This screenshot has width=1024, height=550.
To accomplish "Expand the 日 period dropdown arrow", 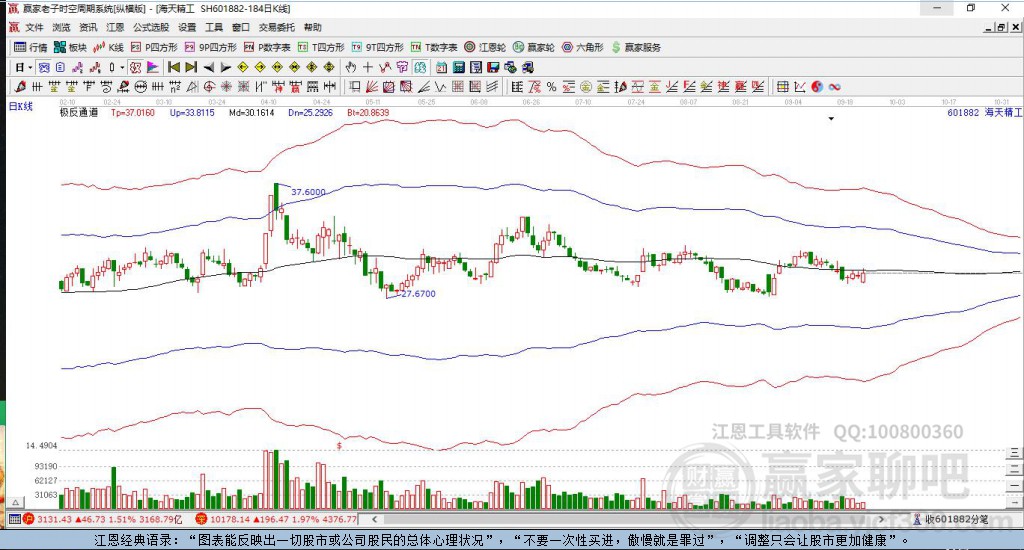I will 30,67.
